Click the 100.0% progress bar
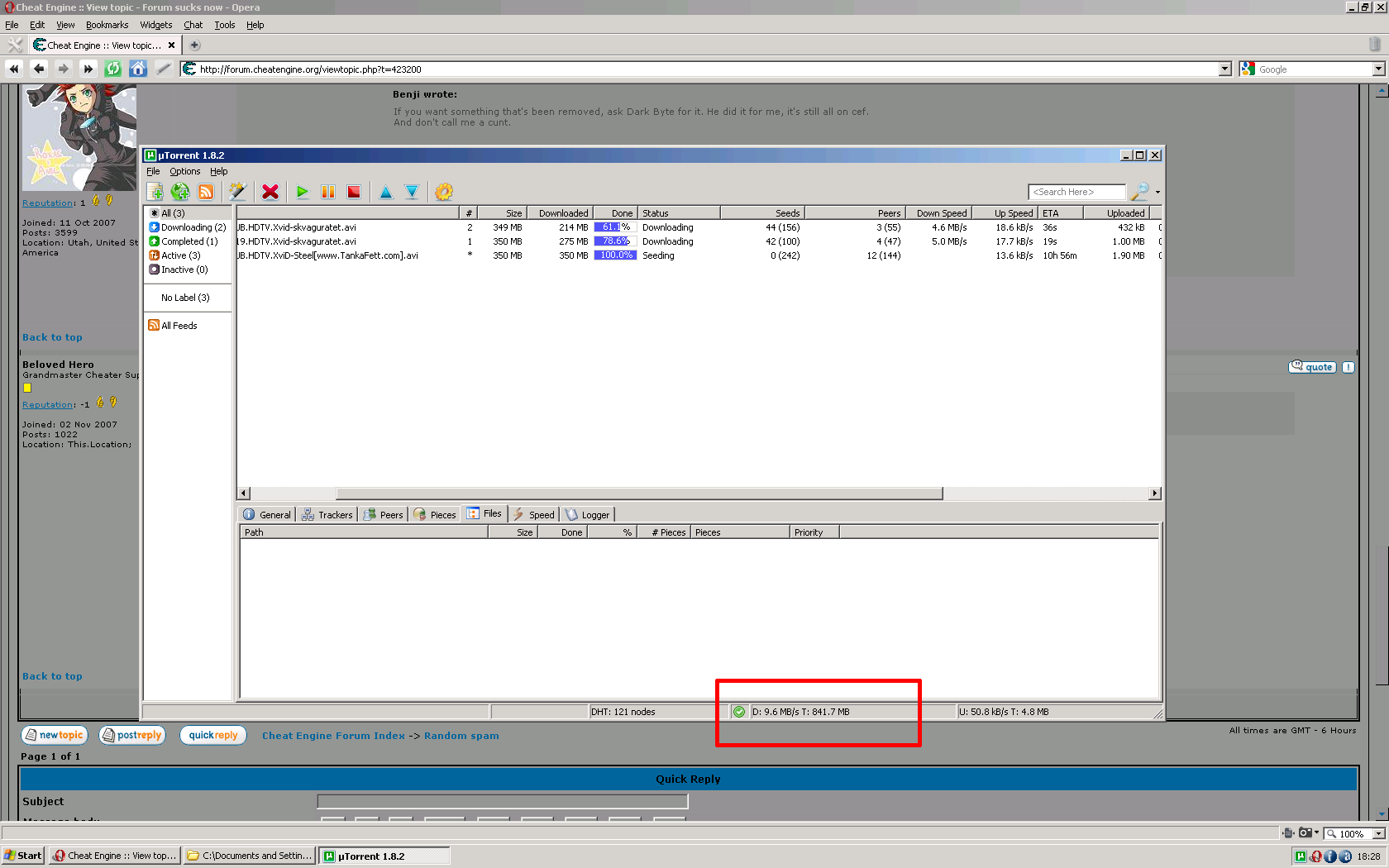1389x868 pixels. (615, 255)
